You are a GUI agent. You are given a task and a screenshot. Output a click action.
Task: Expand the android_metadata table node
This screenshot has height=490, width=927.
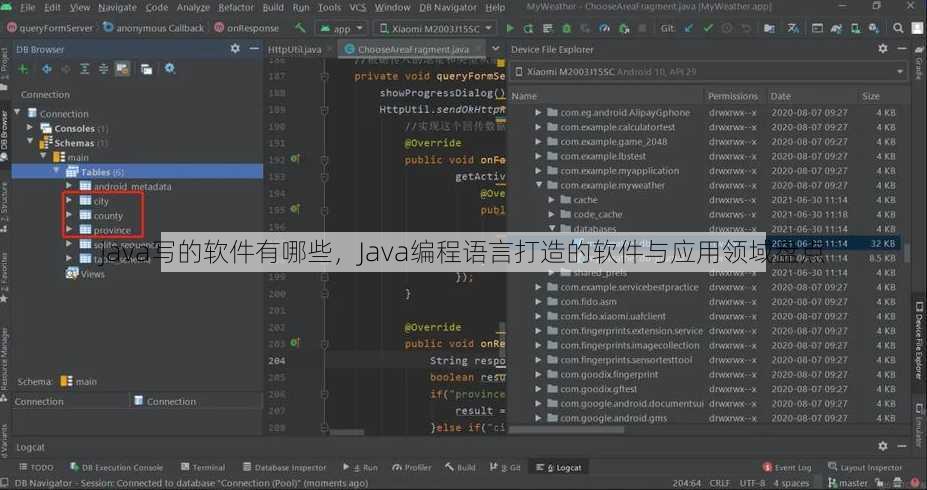coord(69,186)
